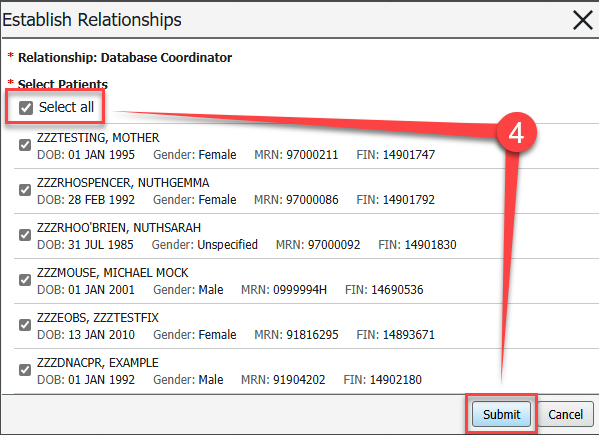
Task: Toggle the Select all checkbox
Action: (x=26, y=108)
